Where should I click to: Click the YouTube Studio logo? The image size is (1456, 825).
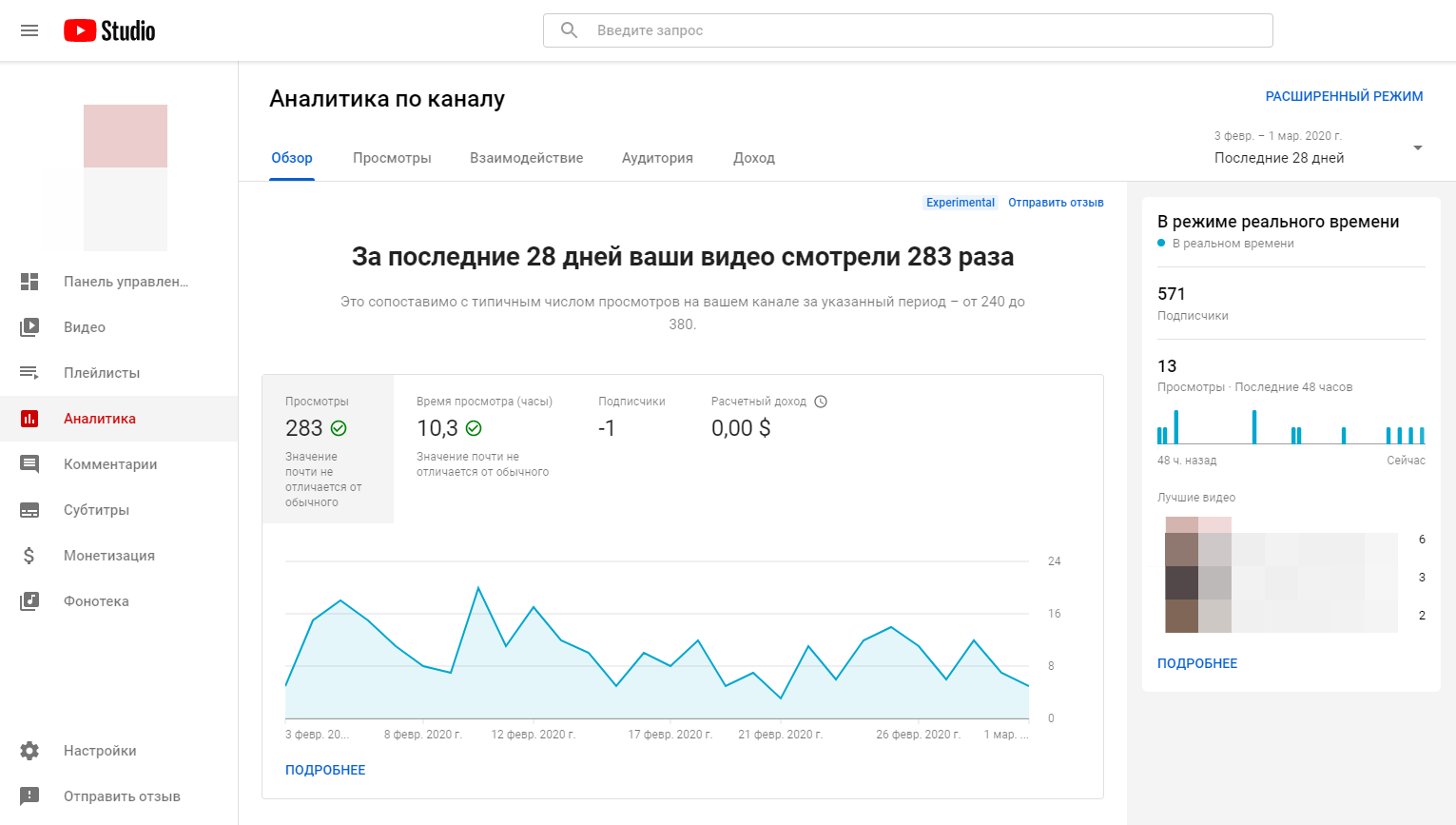pos(109,30)
